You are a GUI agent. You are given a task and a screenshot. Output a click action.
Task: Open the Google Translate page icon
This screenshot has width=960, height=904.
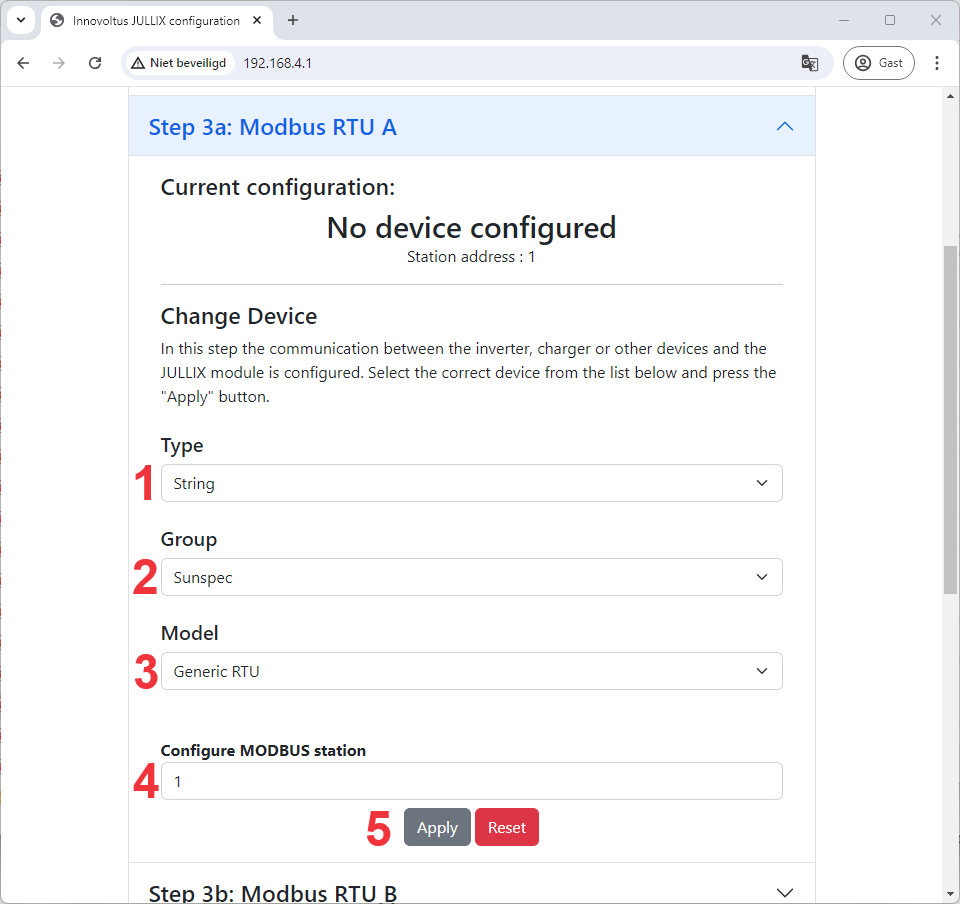click(809, 63)
